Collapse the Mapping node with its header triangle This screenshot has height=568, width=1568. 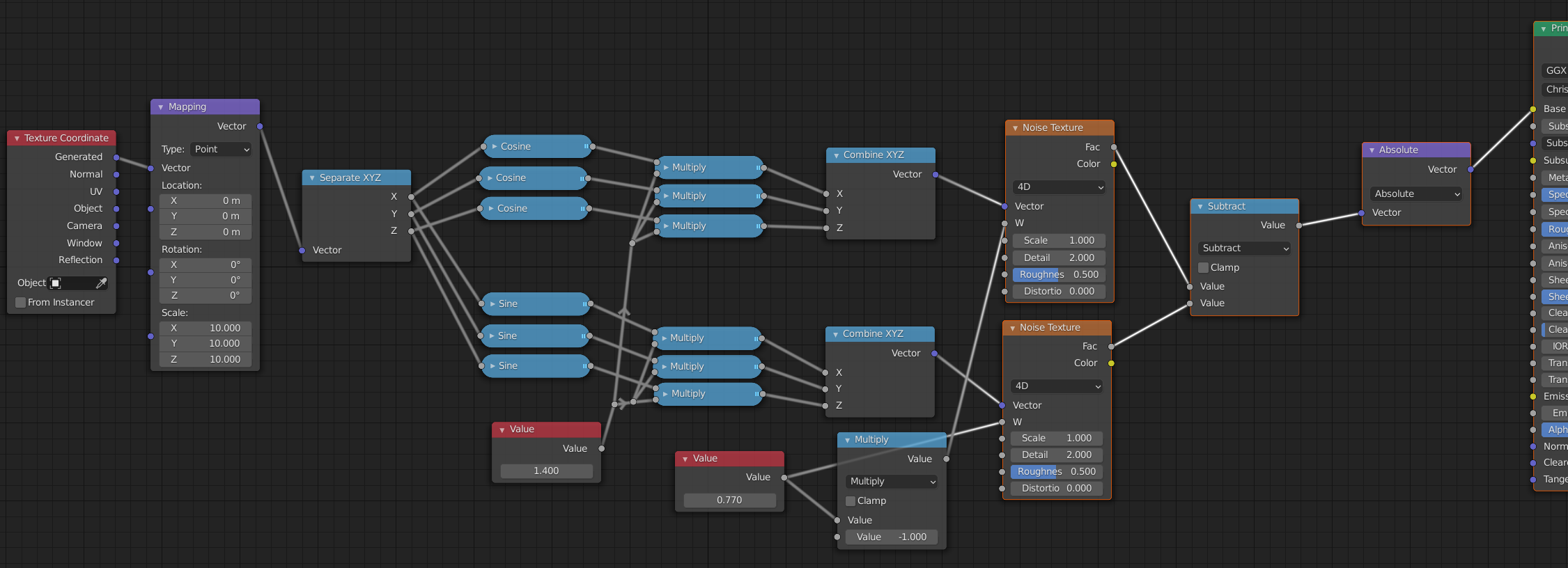point(161,107)
